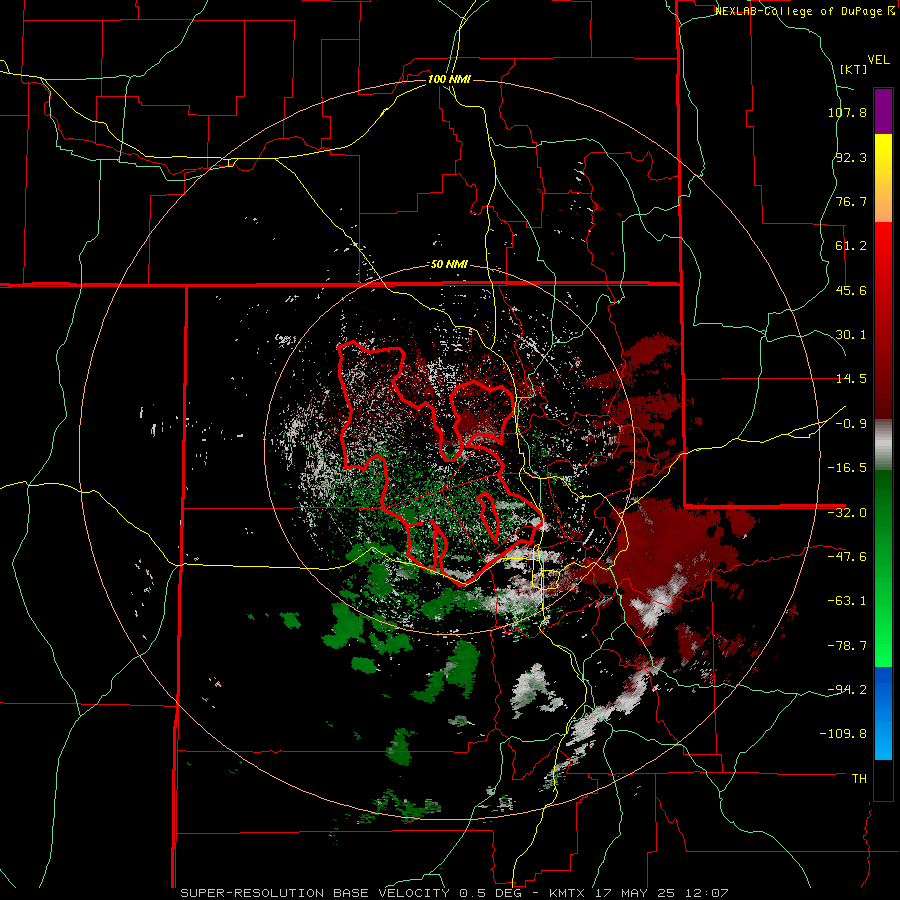The height and width of the screenshot is (900, 900).
Task: Click the VEL legend title
Action: pyautogui.click(x=878, y=60)
